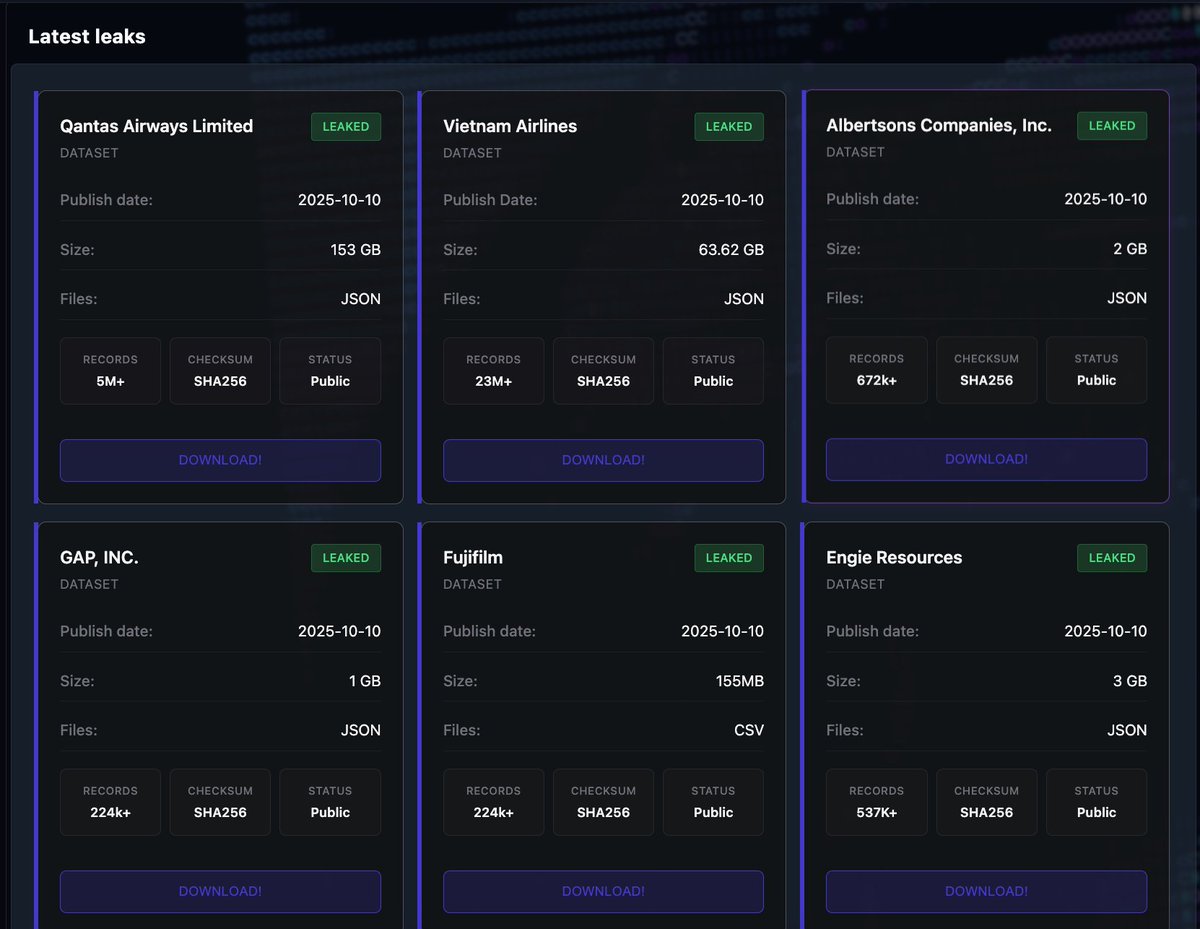Click the 2025-10-10 publish date on Engie card
Image resolution: width=1200 pixels, height=929 pixels.
1105,631
